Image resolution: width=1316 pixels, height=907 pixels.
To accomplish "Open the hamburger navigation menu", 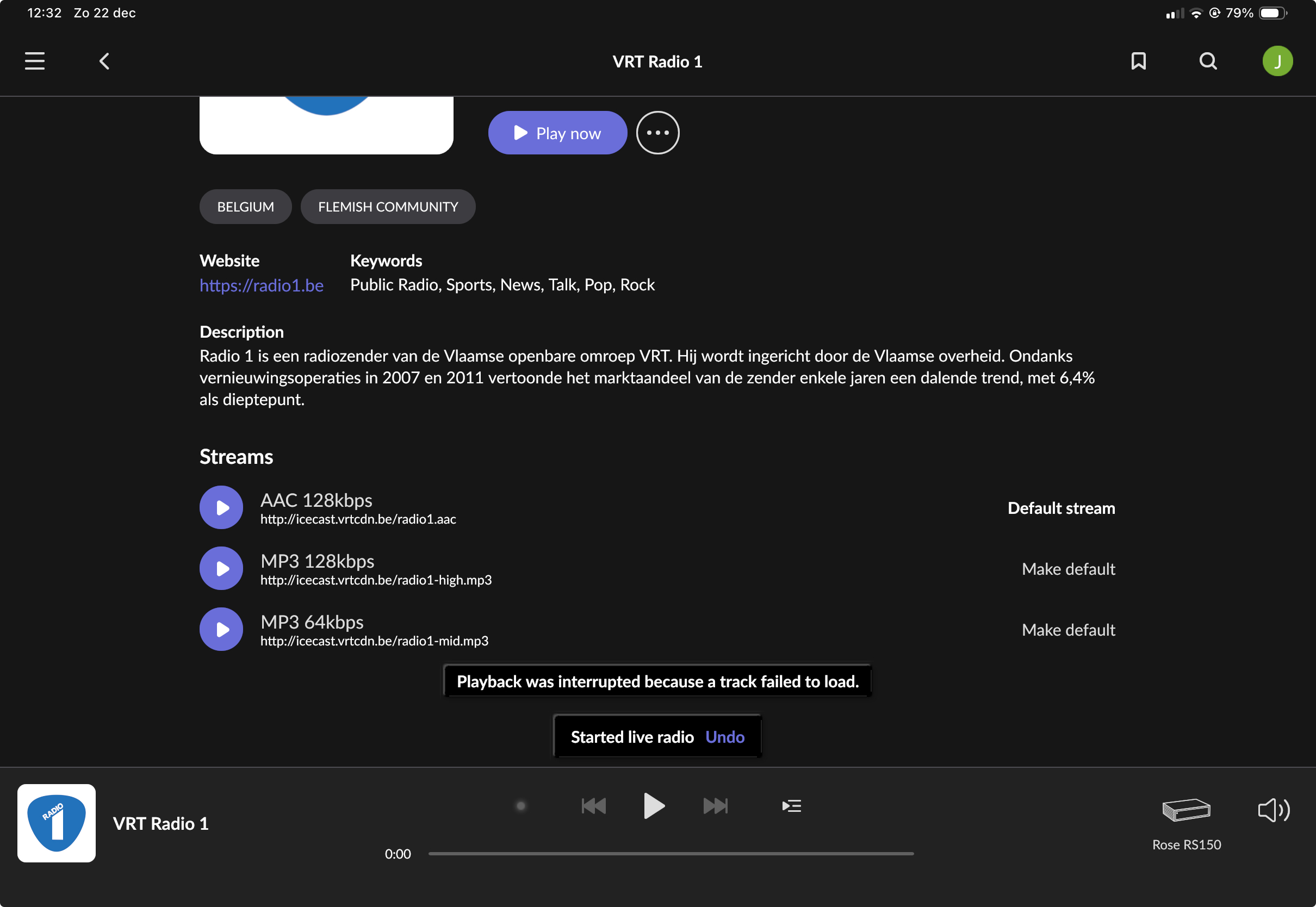I will [35, 61].
